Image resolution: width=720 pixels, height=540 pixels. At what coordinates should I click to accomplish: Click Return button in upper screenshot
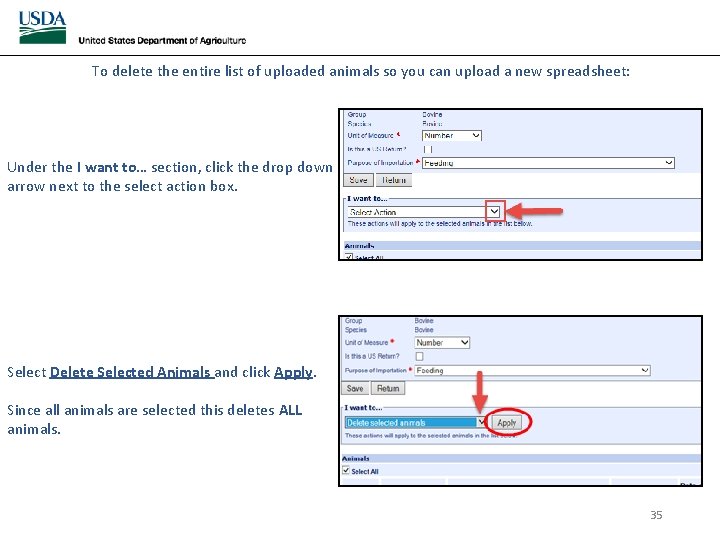click(x=394, y=180)
